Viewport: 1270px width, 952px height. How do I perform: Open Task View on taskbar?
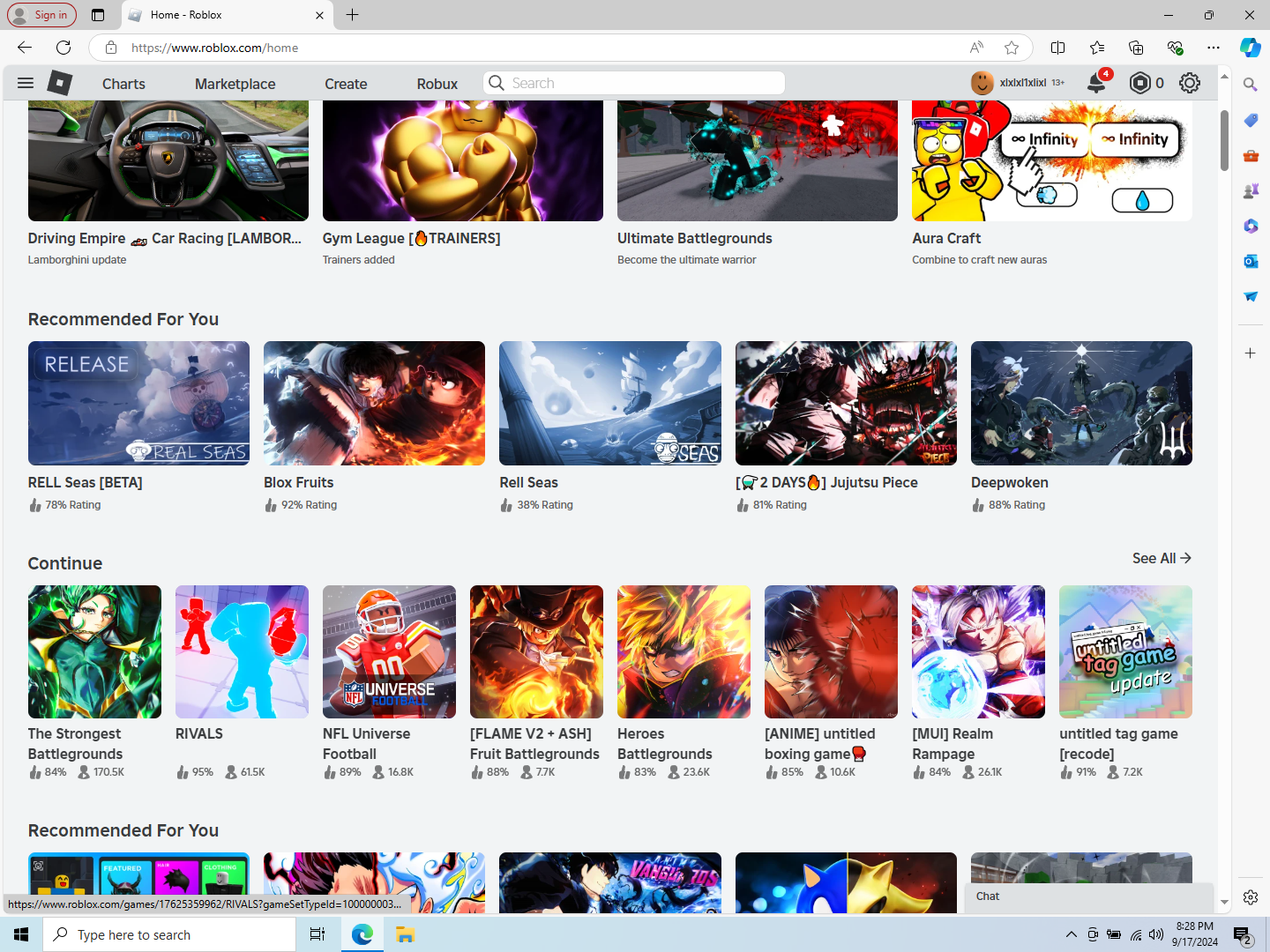(x=317, y=934)
